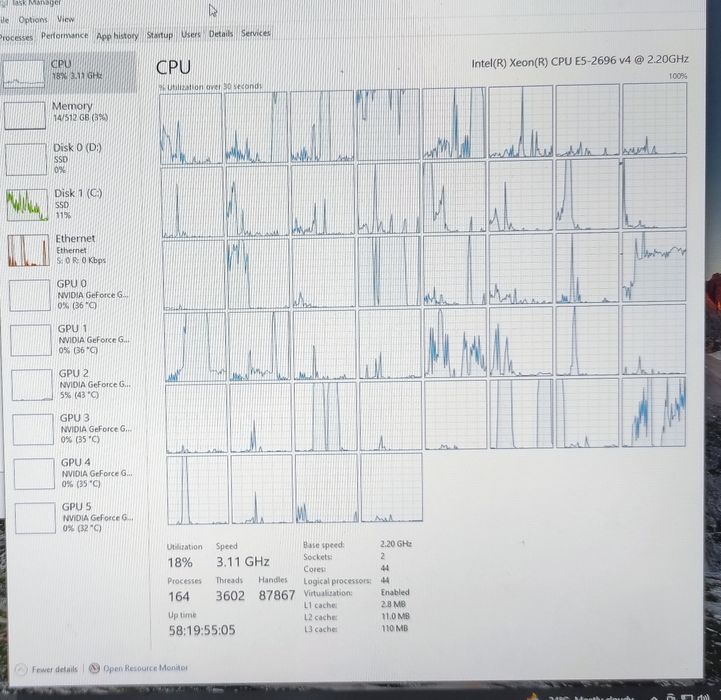Click the last logical processor graph in bottom row
Viewport: 721px width, 700px height.
[x=391, y=487]
